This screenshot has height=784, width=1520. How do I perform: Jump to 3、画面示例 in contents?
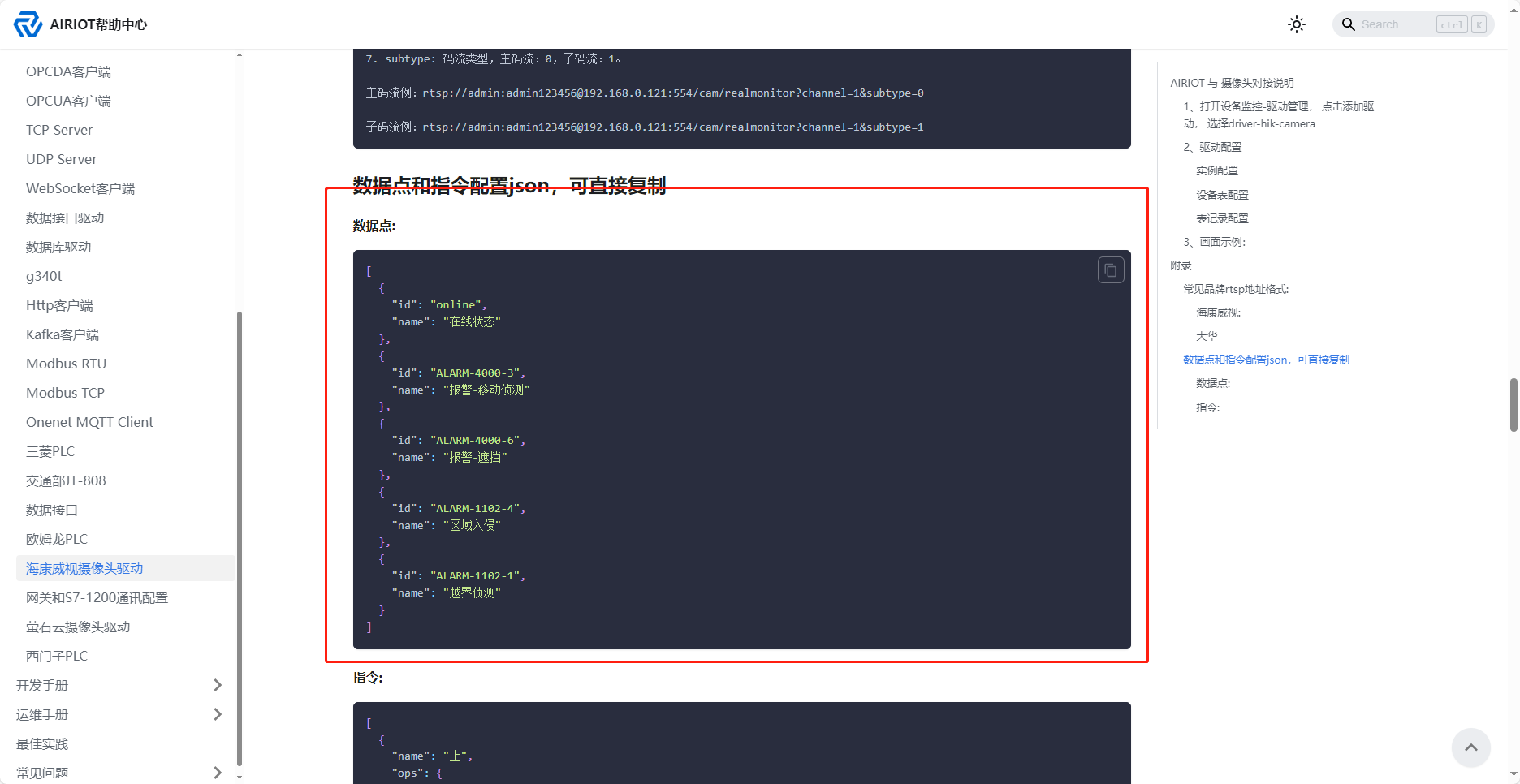pos(1215,242)
